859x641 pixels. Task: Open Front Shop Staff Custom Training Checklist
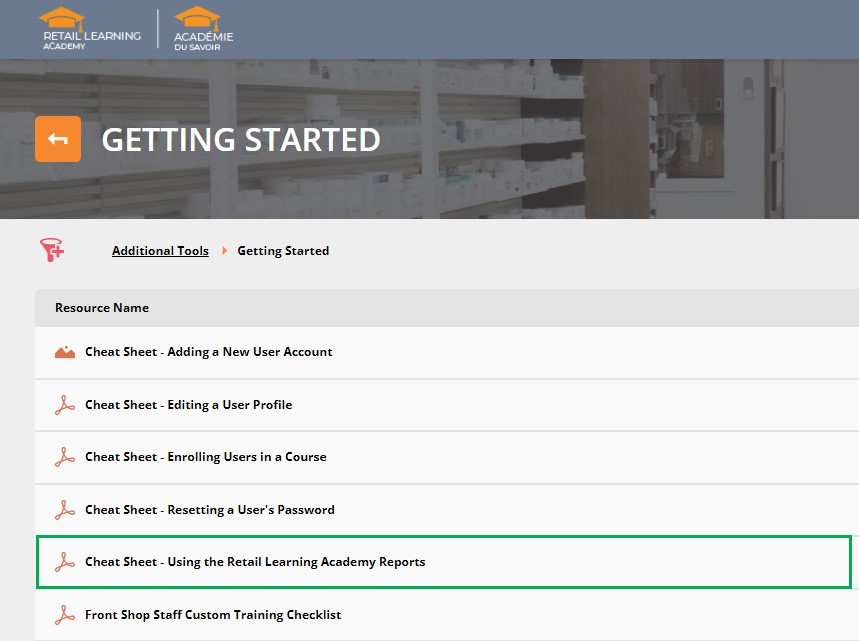[213, 615]
